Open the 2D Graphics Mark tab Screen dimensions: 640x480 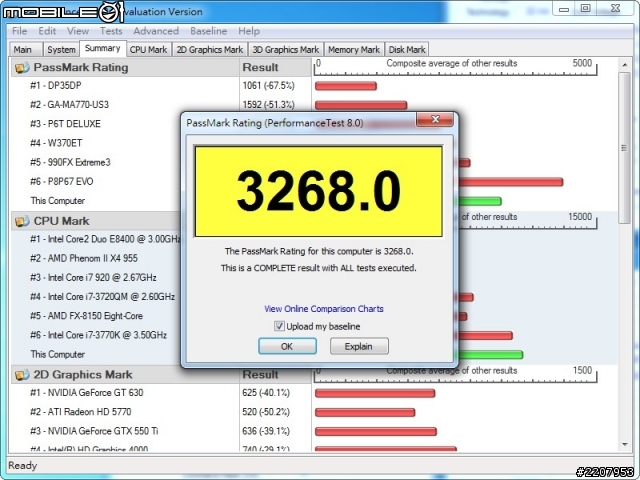pos(210,50)
